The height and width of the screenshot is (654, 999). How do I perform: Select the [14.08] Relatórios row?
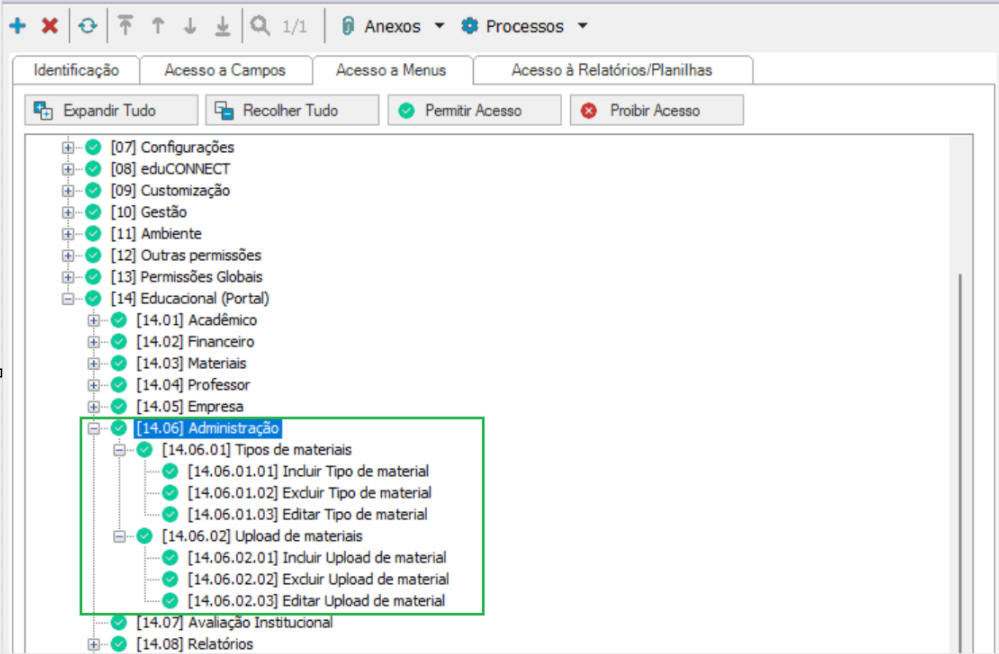[x=195, y=644]
